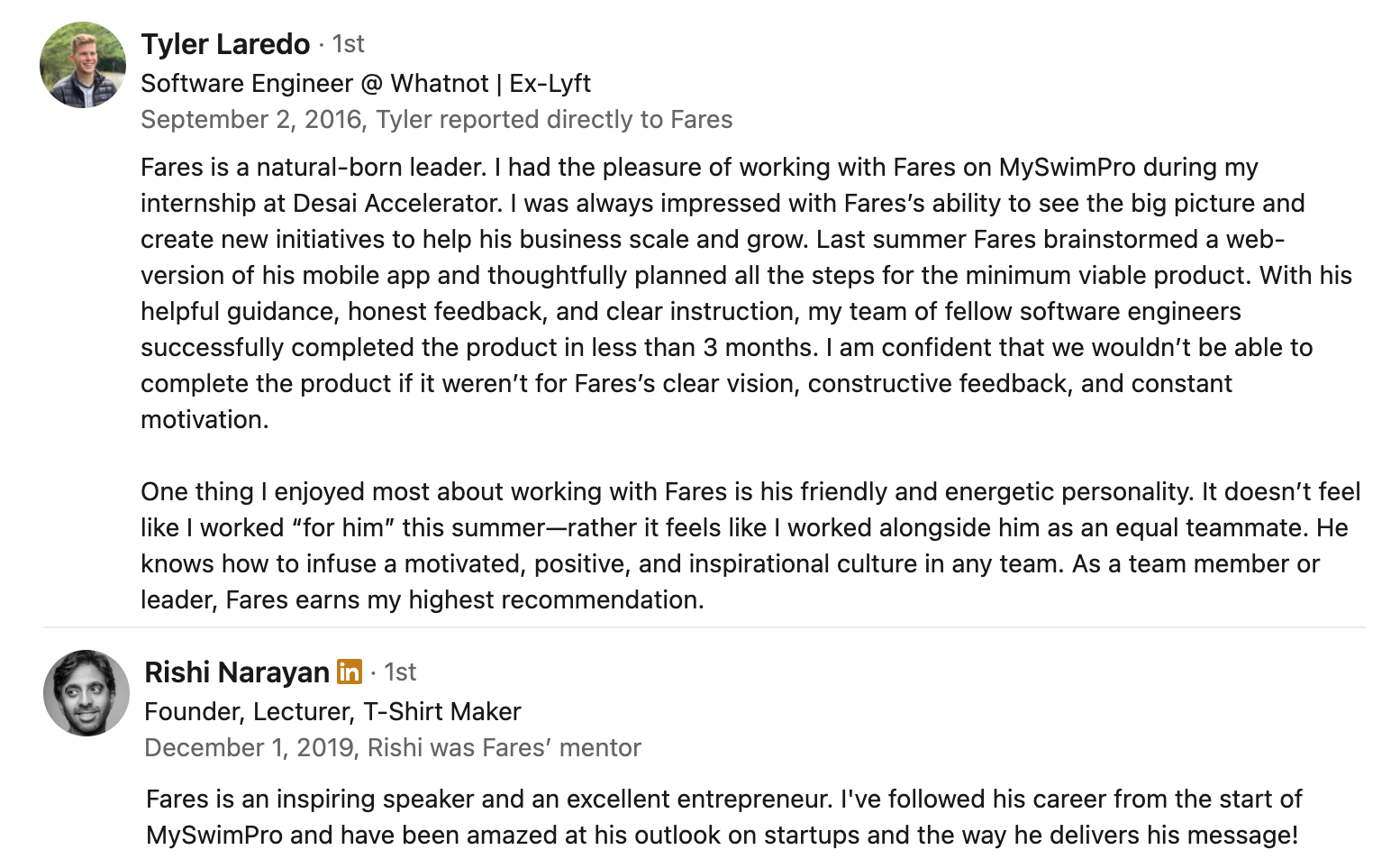Viewport: 1400px width, 859px height.
Task: Click the 'September 2, 2016' date line
Action: [252, 120]
